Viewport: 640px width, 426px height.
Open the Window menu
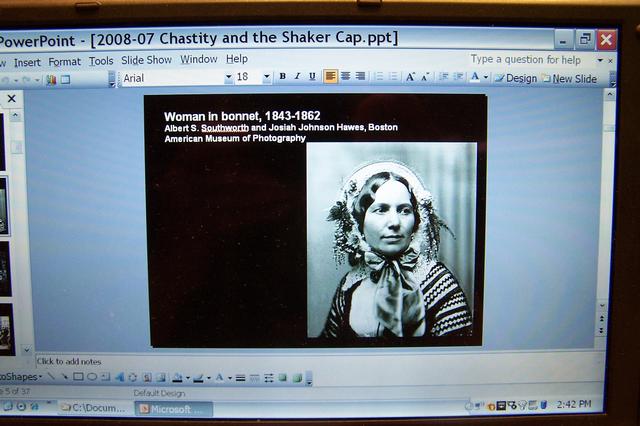pyautogui.click(x=199, y=59)
